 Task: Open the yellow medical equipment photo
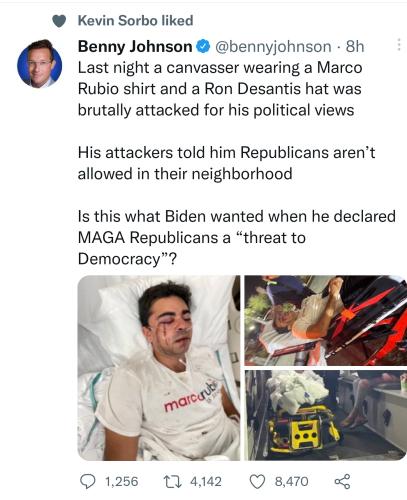coord(326,415)
